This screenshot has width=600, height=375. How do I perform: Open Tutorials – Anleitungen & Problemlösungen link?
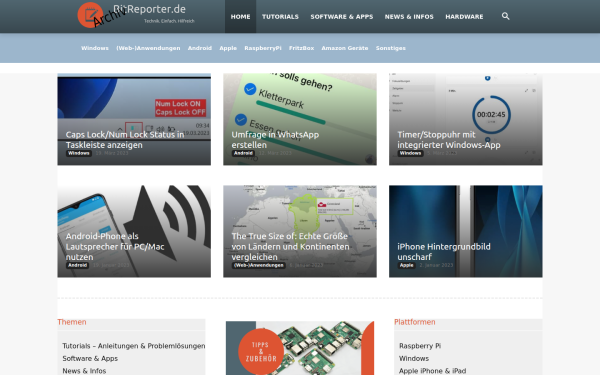click(134, 346)
